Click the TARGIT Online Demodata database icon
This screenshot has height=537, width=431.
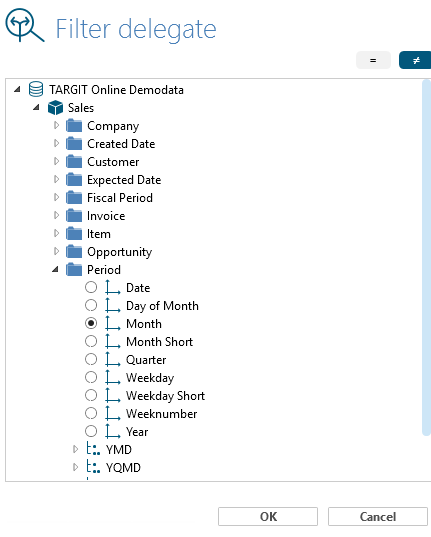click(36, 89)
